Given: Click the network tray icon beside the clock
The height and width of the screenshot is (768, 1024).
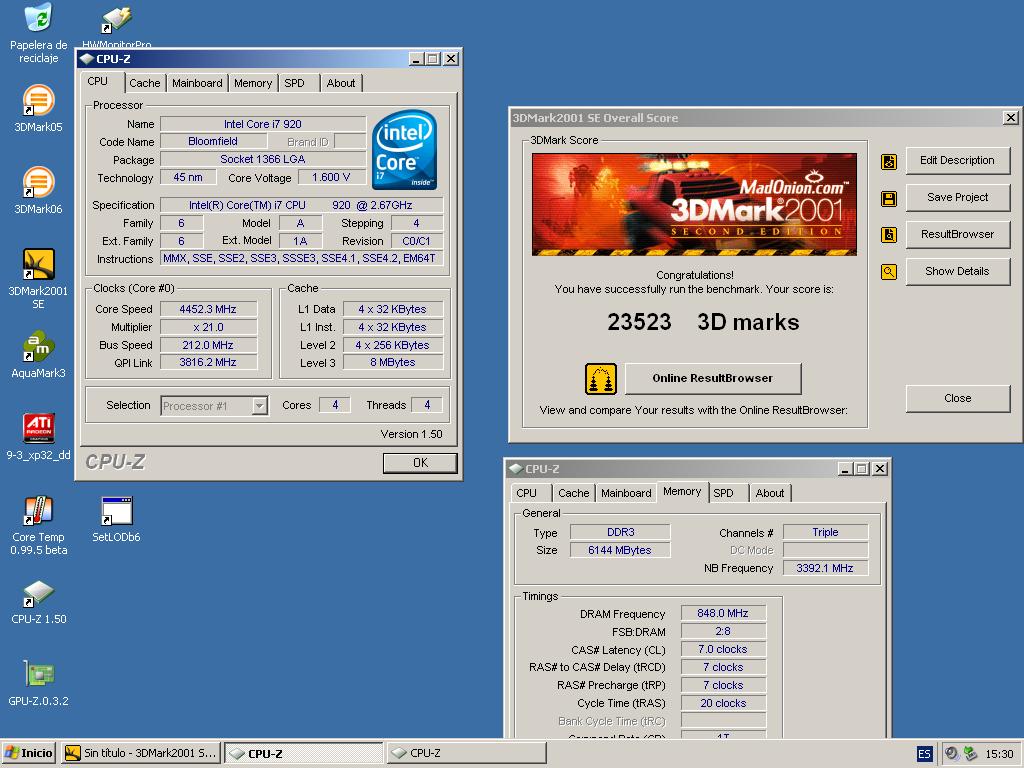Looking at the screenshot, I should (x=970, y=753).
